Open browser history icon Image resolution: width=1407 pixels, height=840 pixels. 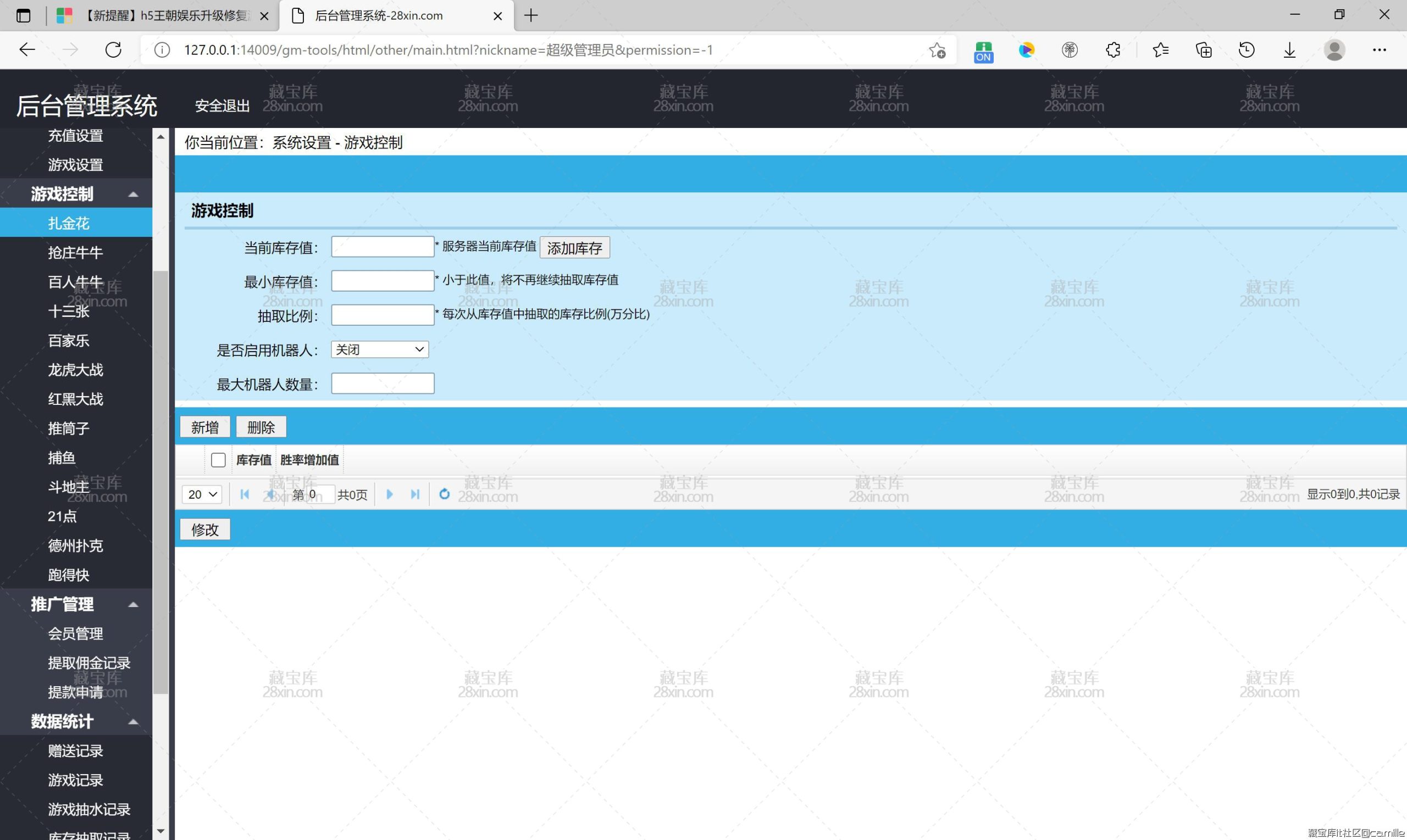(x=1246, y=50)
